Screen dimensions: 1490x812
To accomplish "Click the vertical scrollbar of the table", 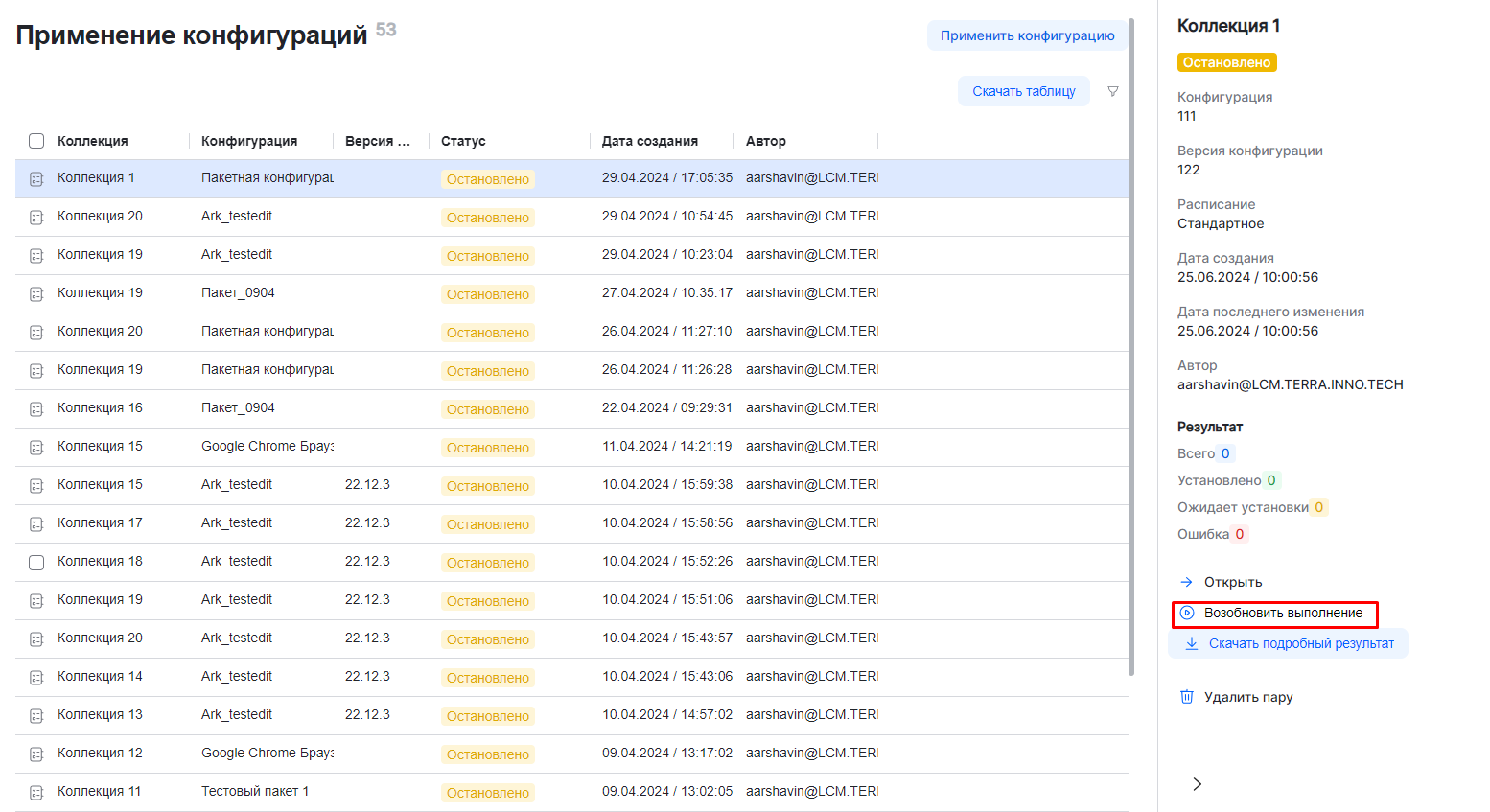I will tap(1131, 345).
